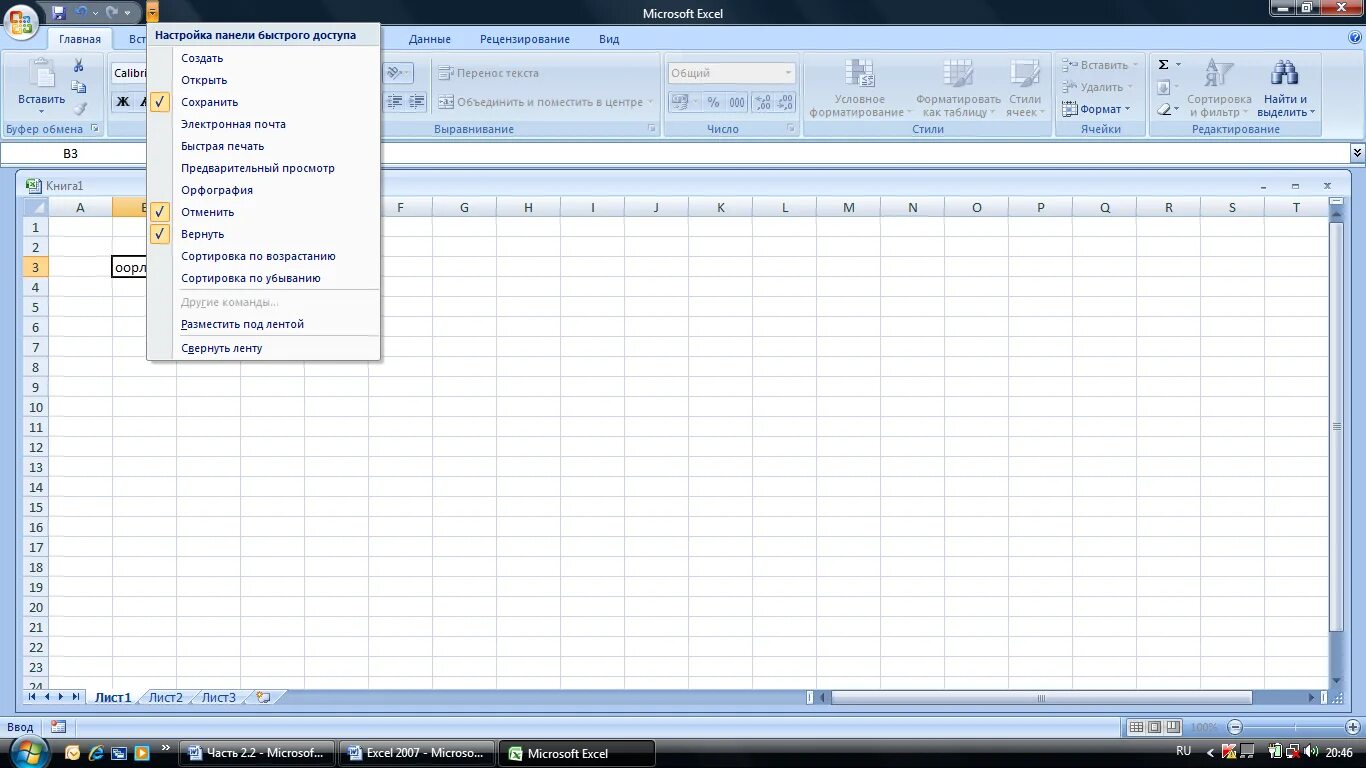Open the round Office button menu
Viewport: 1366px width, 768px height.
pyautogui.click(x=21, y=20)
